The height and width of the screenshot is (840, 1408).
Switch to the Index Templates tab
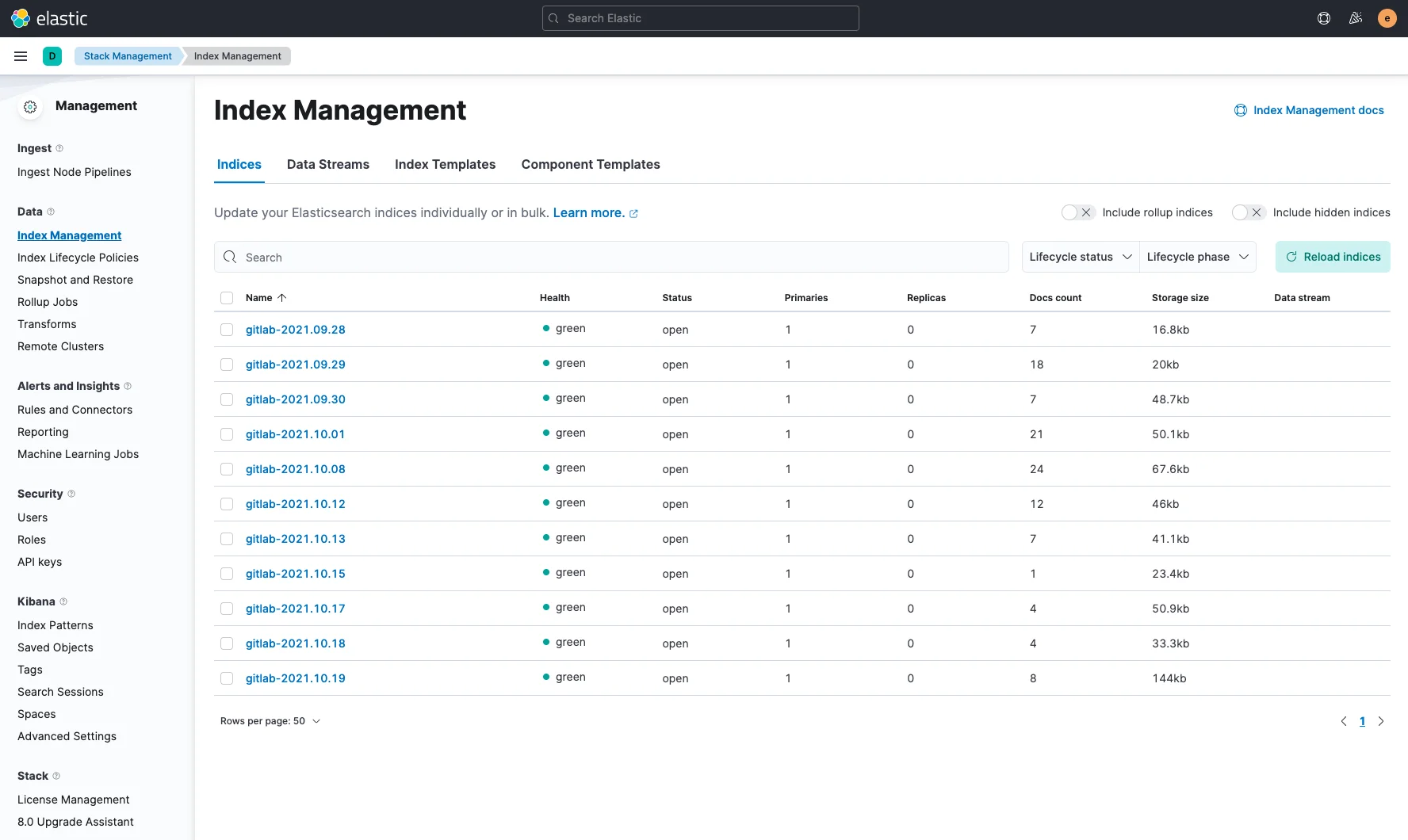pyautogui.click(x=445, y=164)
